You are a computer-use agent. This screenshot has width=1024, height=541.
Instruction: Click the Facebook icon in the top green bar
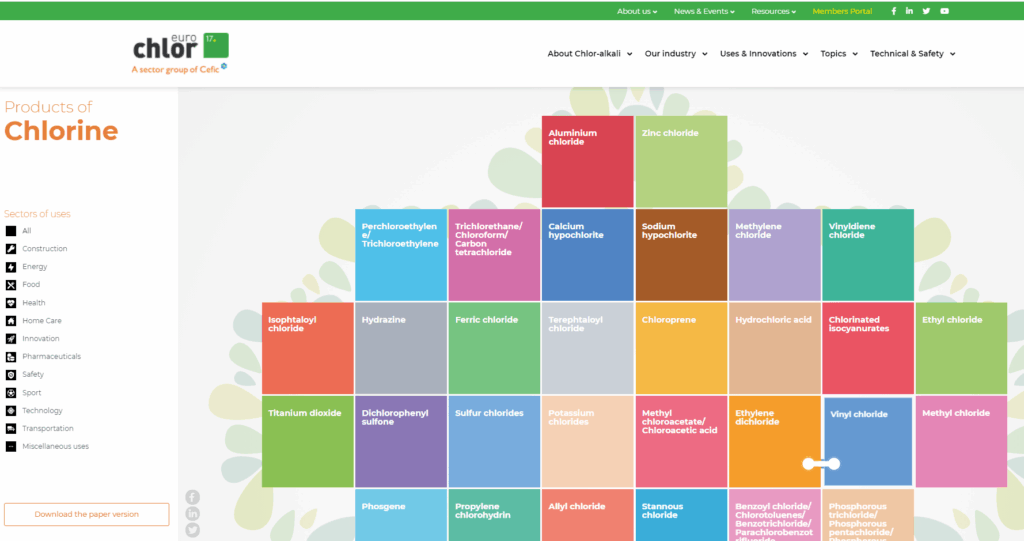893,11
